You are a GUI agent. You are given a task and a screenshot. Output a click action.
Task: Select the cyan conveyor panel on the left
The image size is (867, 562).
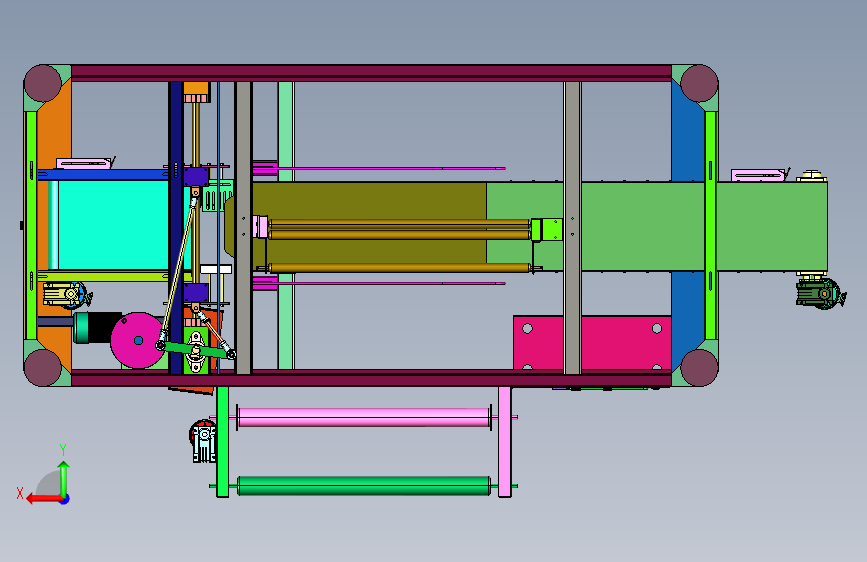pyautogui.click(x=113, y=225)
